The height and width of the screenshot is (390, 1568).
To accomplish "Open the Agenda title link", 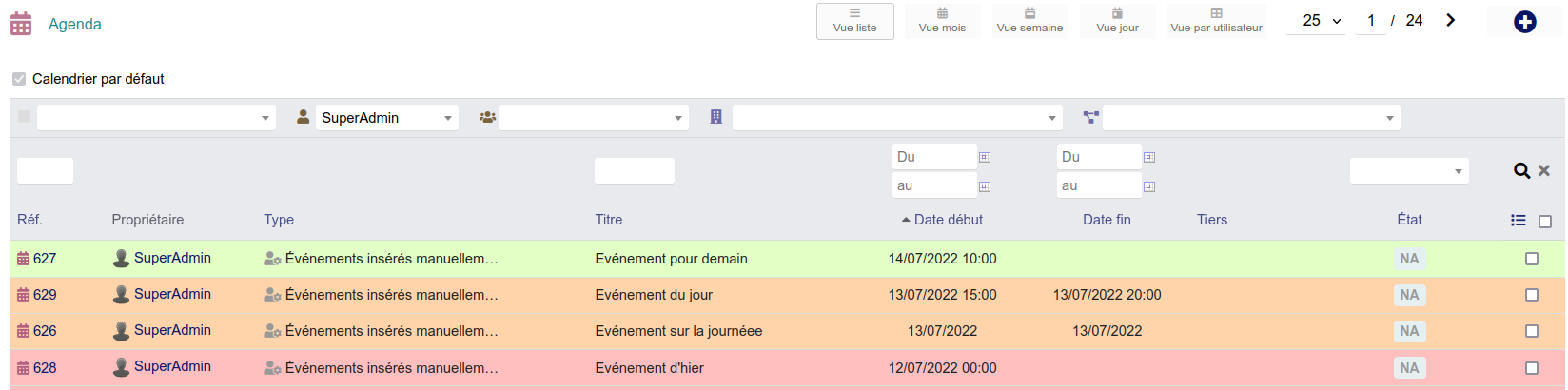I will [75, 24].
